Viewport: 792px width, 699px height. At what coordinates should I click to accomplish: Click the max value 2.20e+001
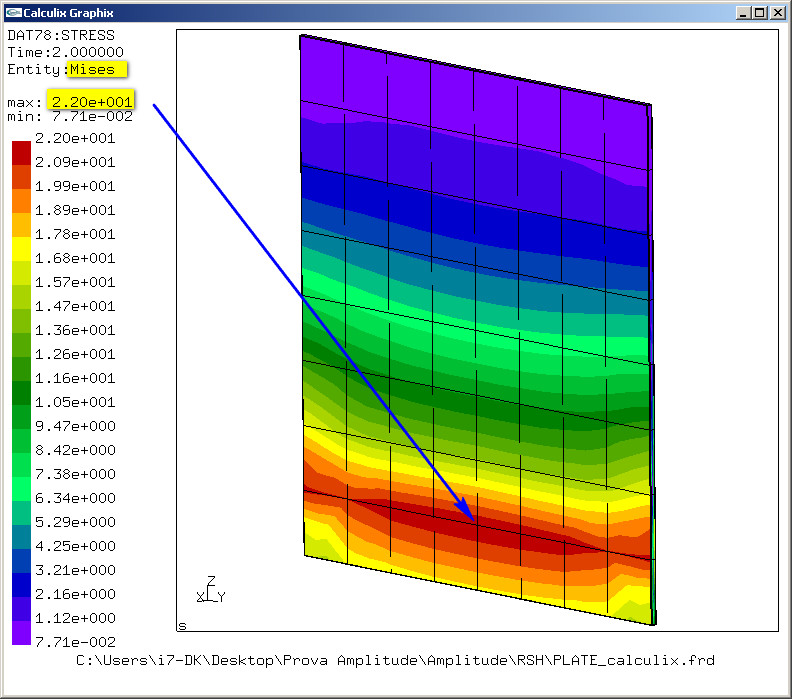coord(91,102)
